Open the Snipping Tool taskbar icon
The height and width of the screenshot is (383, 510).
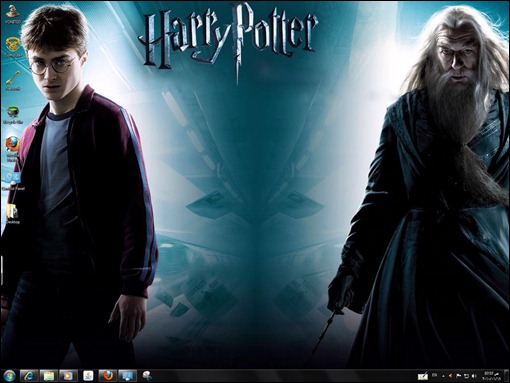147,376
